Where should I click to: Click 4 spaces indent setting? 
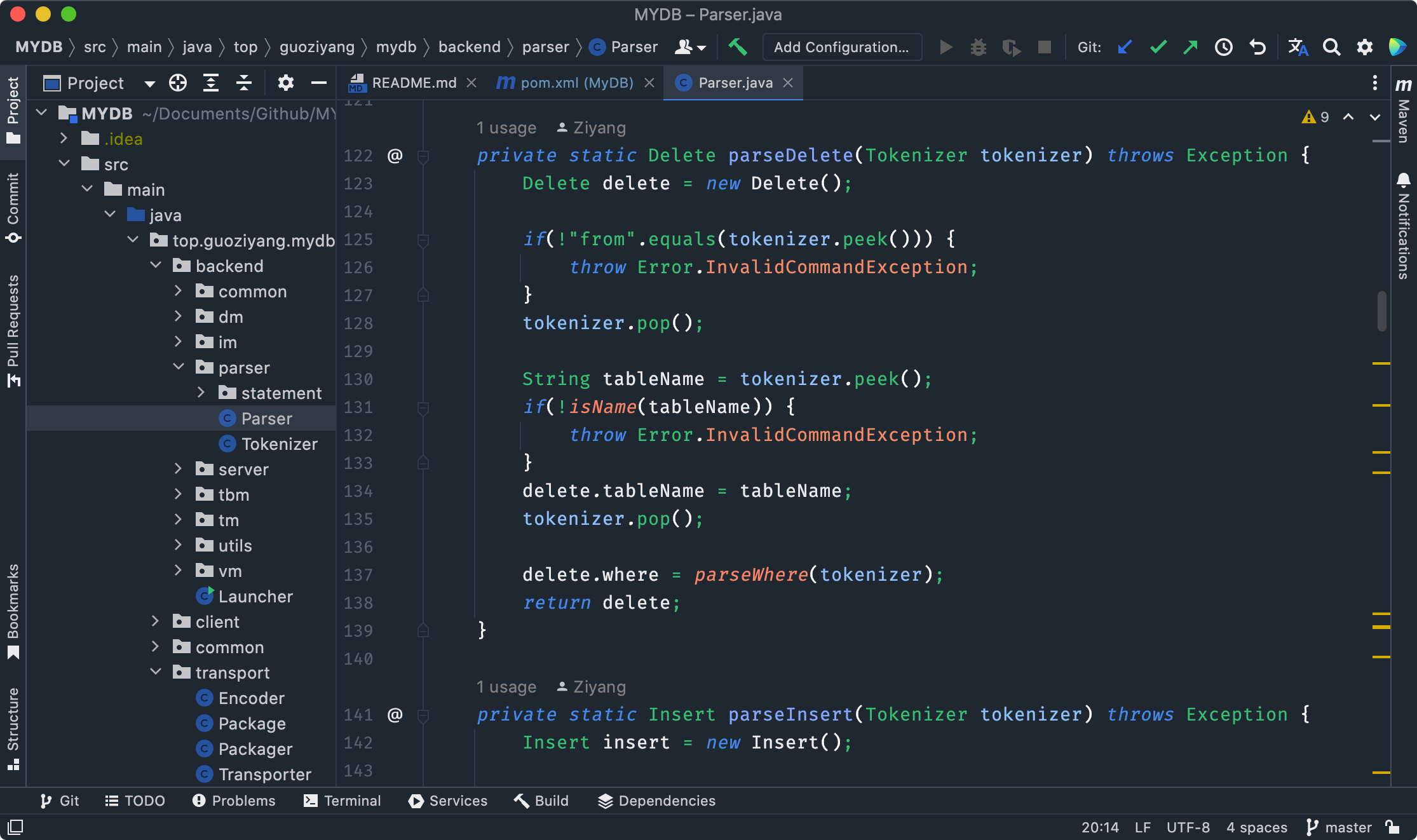pyautogui.click(x=1257, y=827)
